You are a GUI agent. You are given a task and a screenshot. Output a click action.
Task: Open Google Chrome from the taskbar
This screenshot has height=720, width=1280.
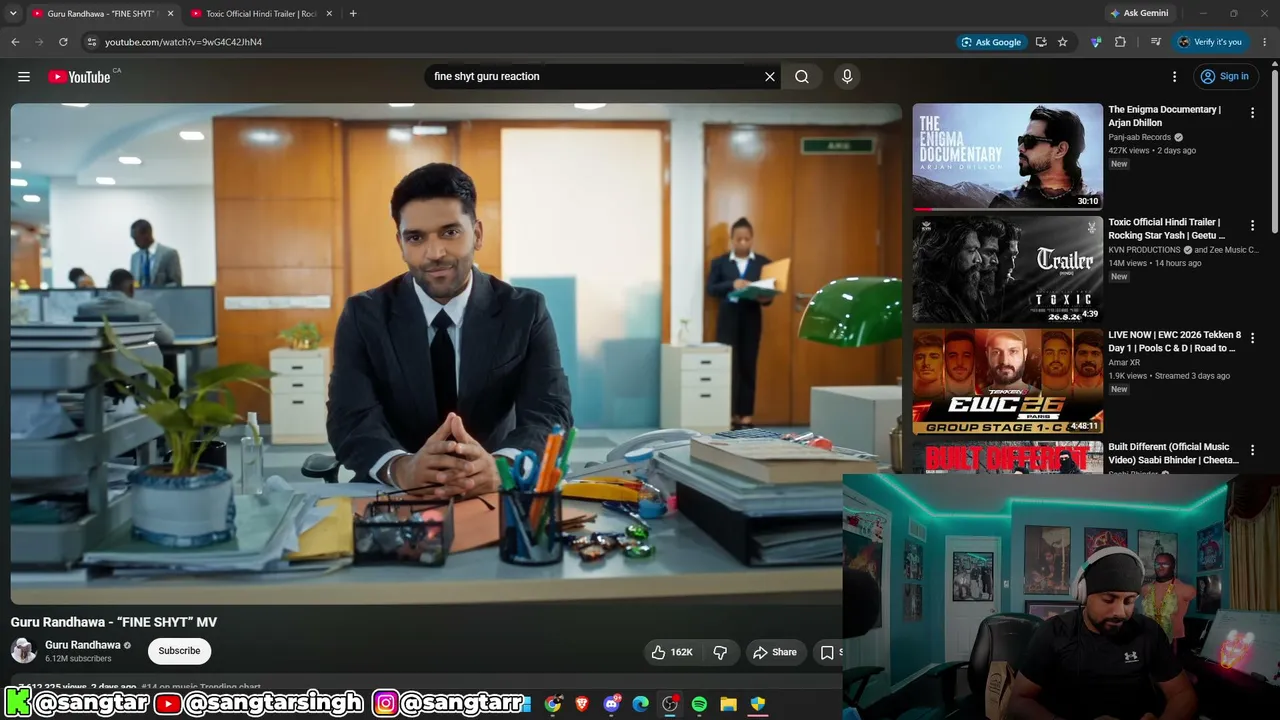(553, 704)
